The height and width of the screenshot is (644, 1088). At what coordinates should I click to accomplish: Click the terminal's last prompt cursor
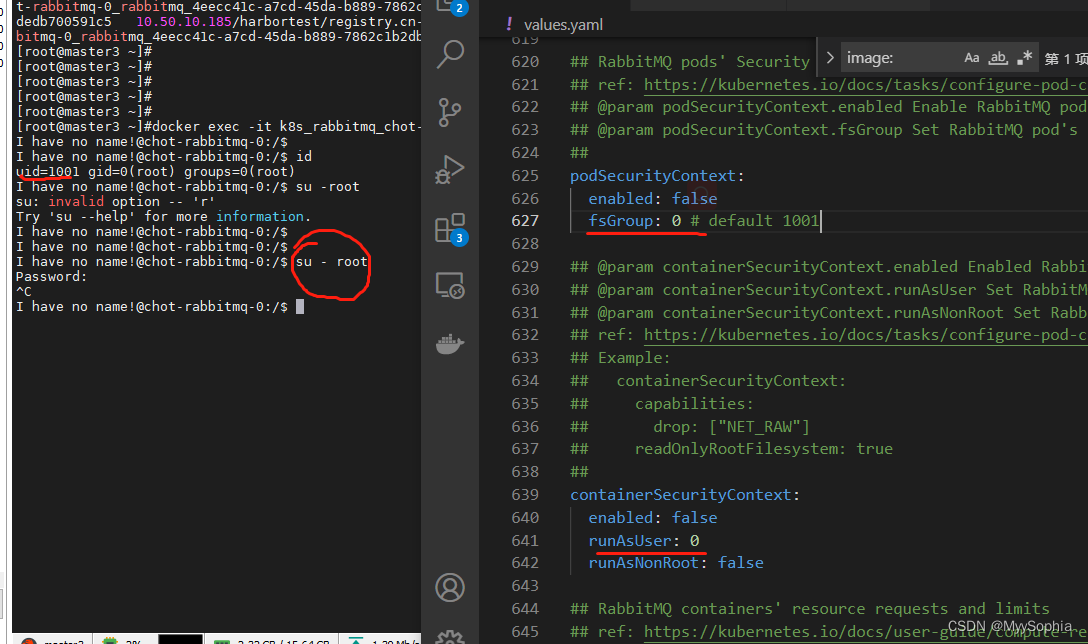300,307
